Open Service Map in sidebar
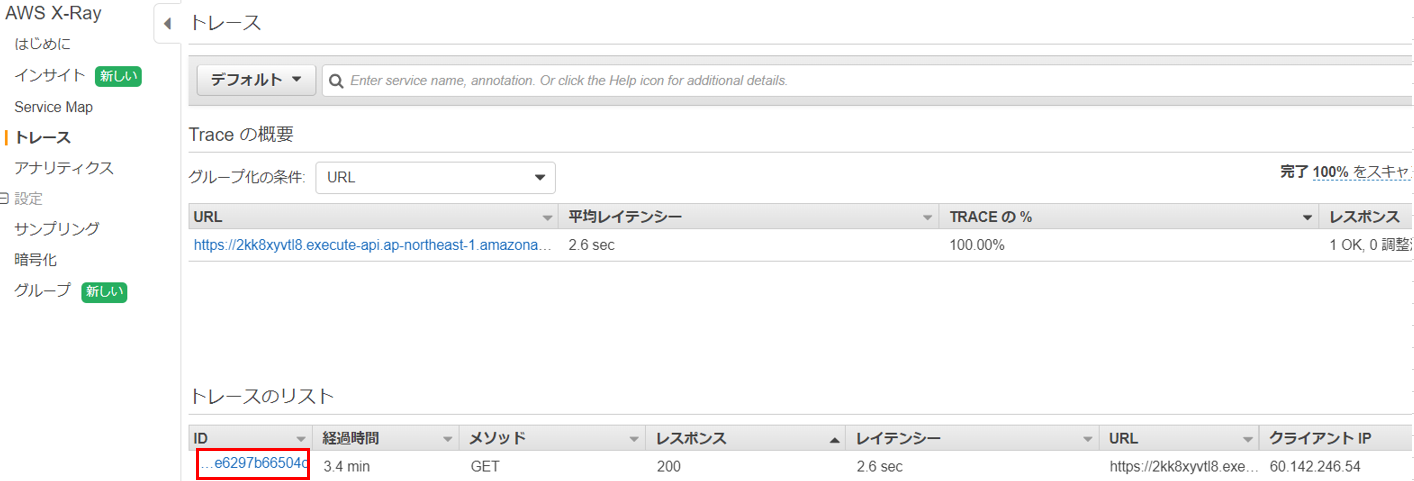The height and width of the screenshot is (481, 1414). 53,107
